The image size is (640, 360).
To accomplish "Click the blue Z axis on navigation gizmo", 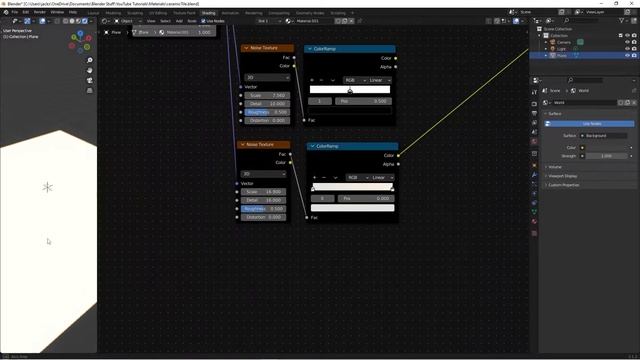I will tap(80, 33).
